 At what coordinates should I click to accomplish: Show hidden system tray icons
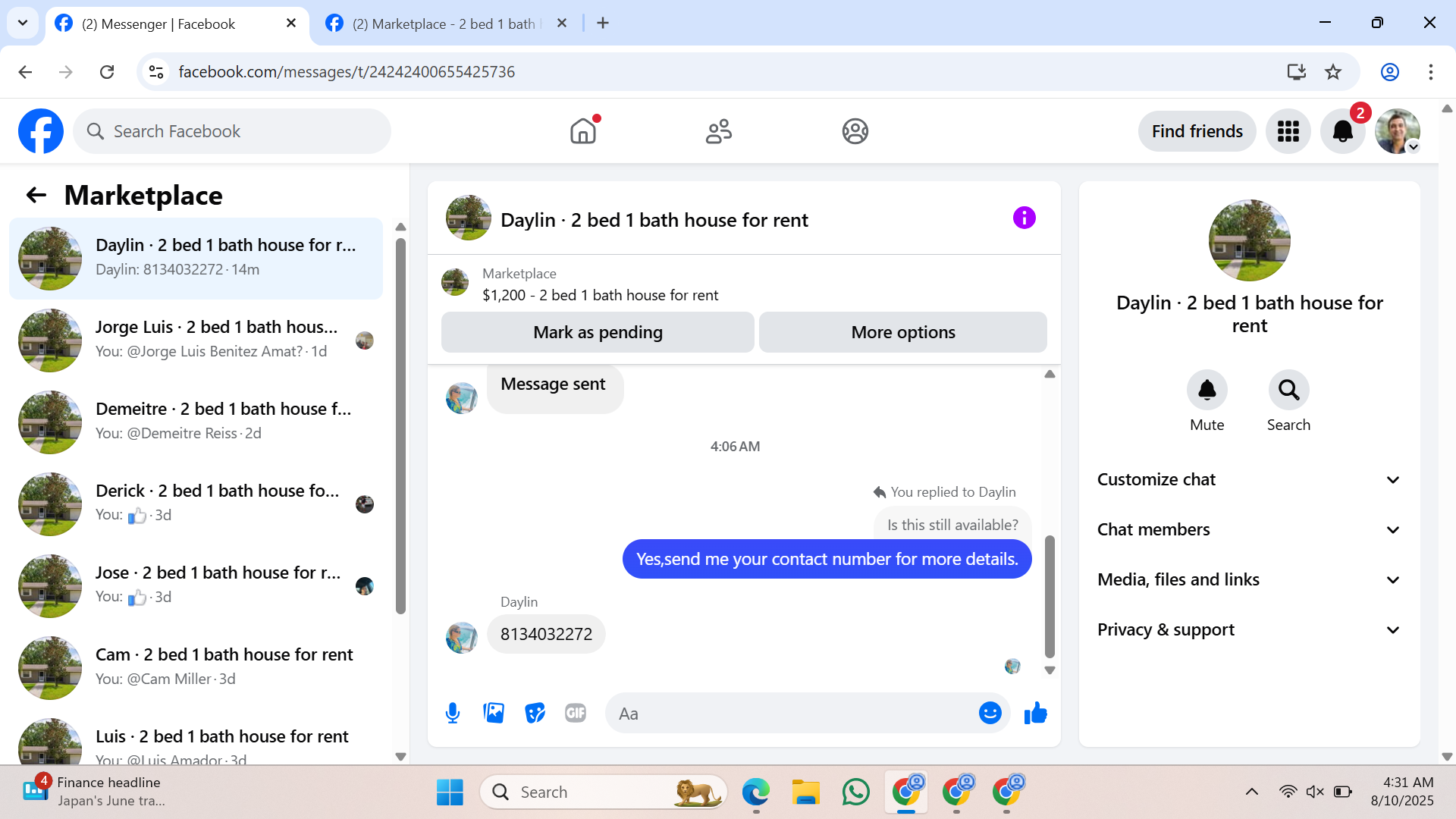tap(1252, 792)
